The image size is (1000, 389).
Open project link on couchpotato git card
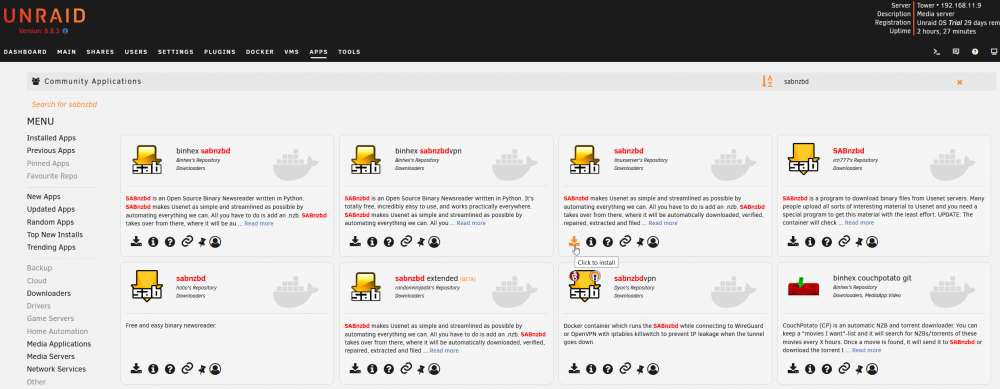click(844, 369)
